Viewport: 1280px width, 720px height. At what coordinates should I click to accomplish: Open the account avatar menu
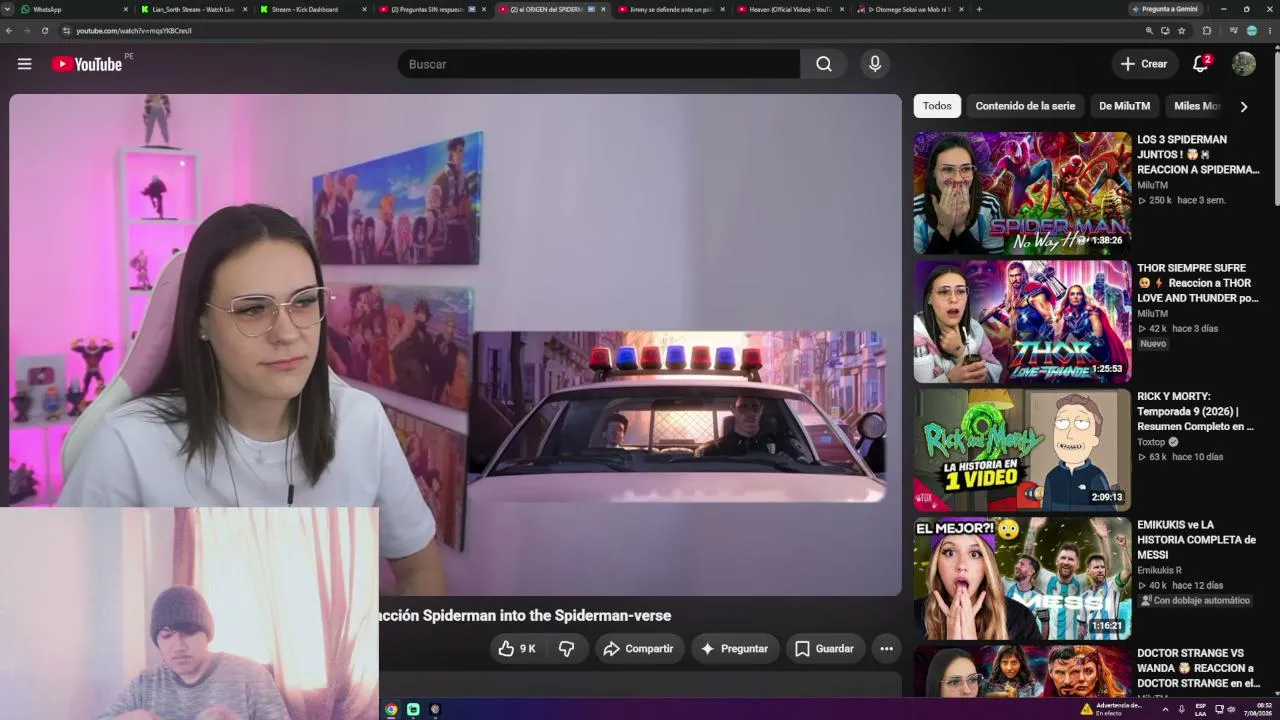pos(1244,64)
